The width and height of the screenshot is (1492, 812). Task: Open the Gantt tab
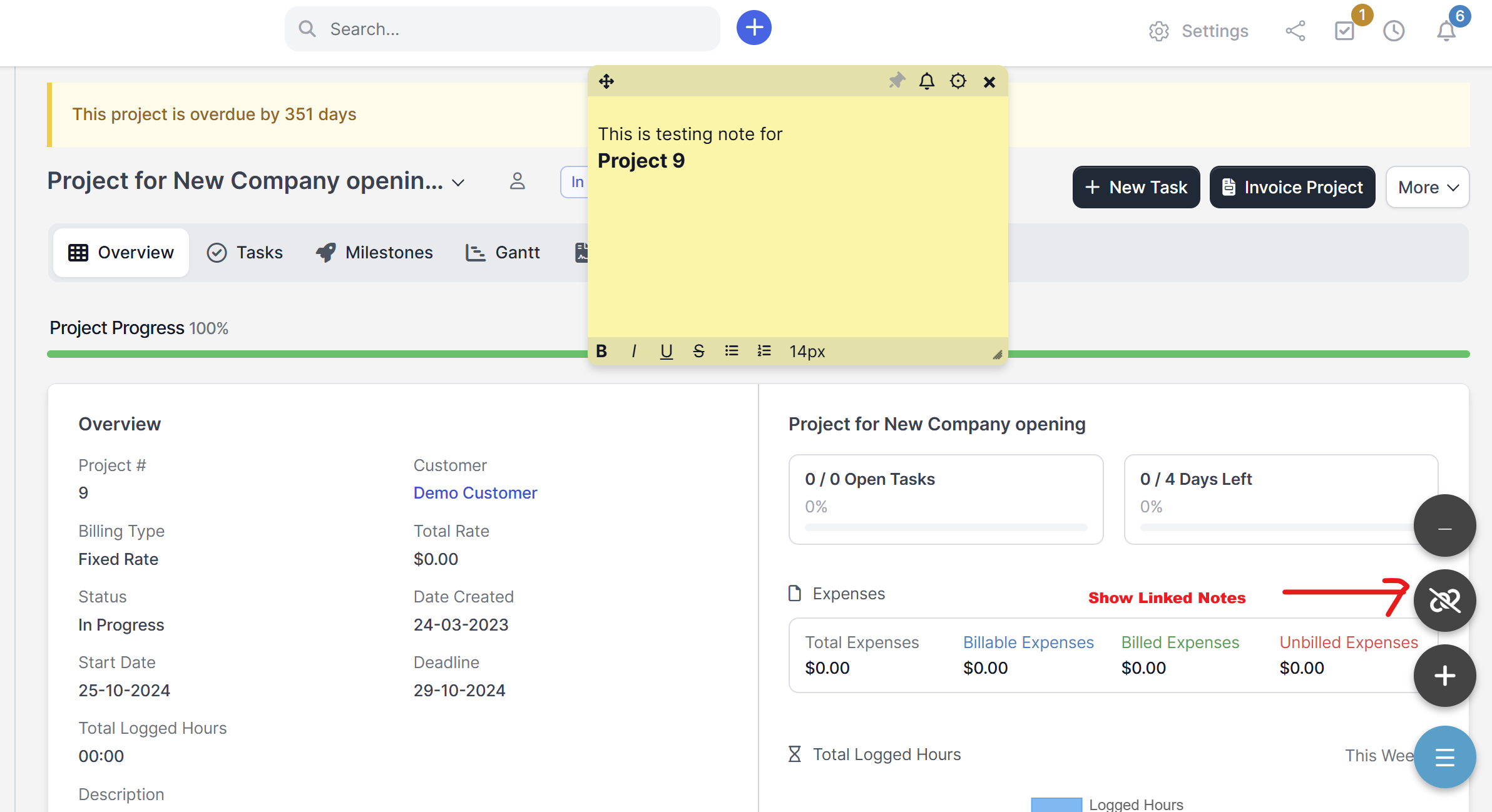coord(503,253)
